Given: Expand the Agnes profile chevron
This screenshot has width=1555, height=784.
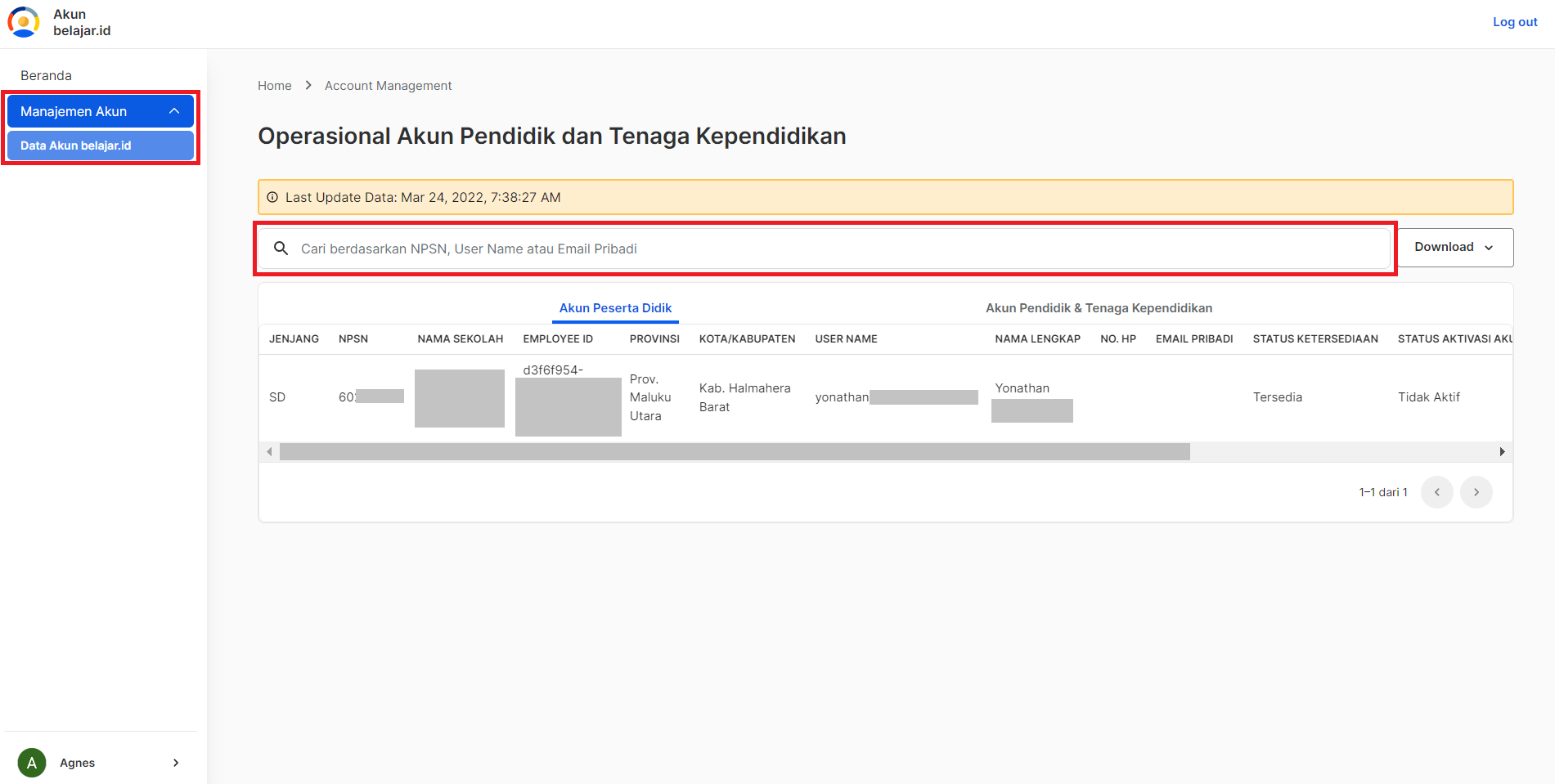Looking at the screenshot, I should [x=176, y=763].
